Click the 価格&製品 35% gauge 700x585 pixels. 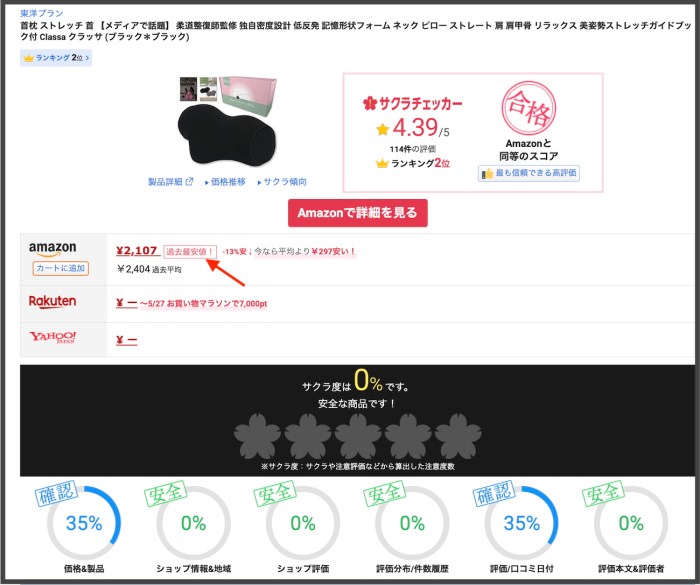84,523
